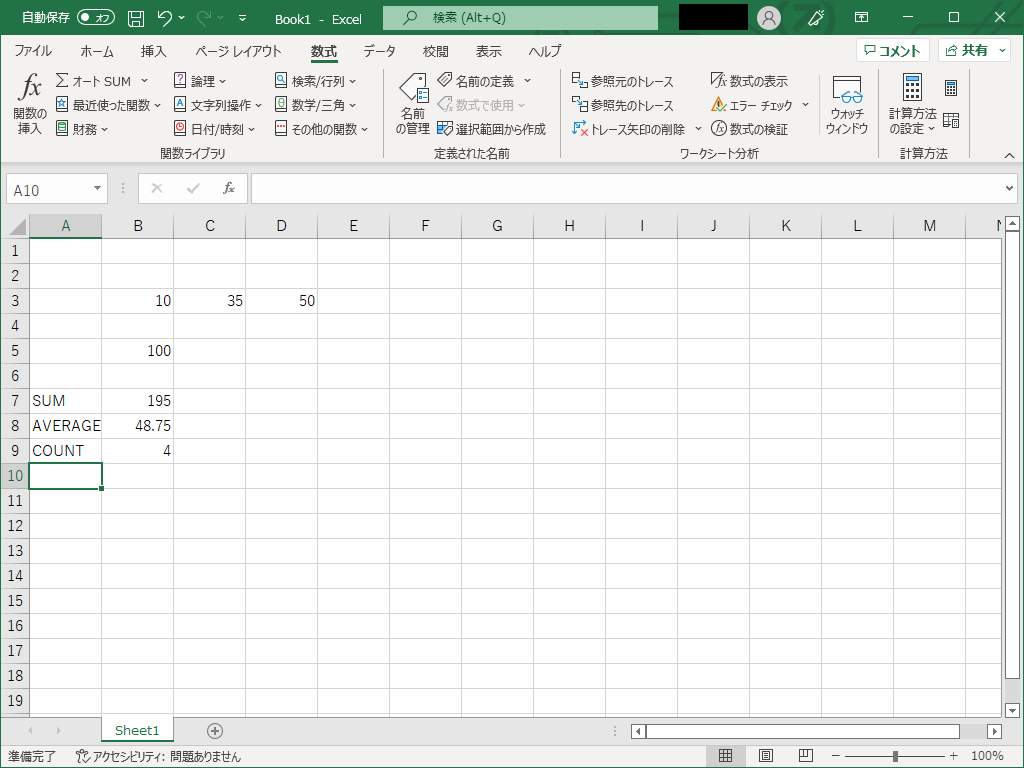
Task: Open 計算方法の設定 calculation options
Action: (x=912, y=104)
